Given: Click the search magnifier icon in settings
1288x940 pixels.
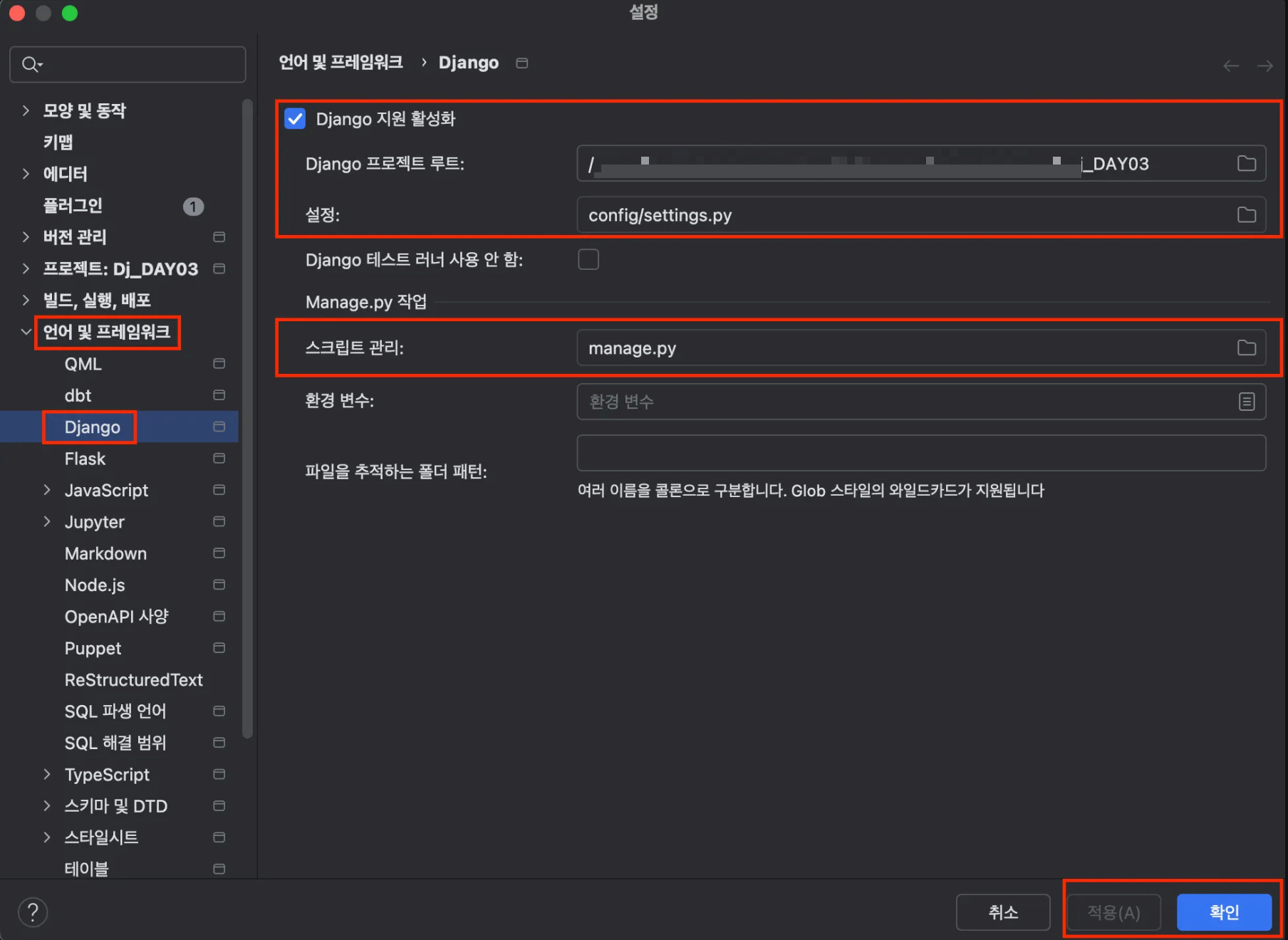Looking at the screenshot, I should pos(31,65).
